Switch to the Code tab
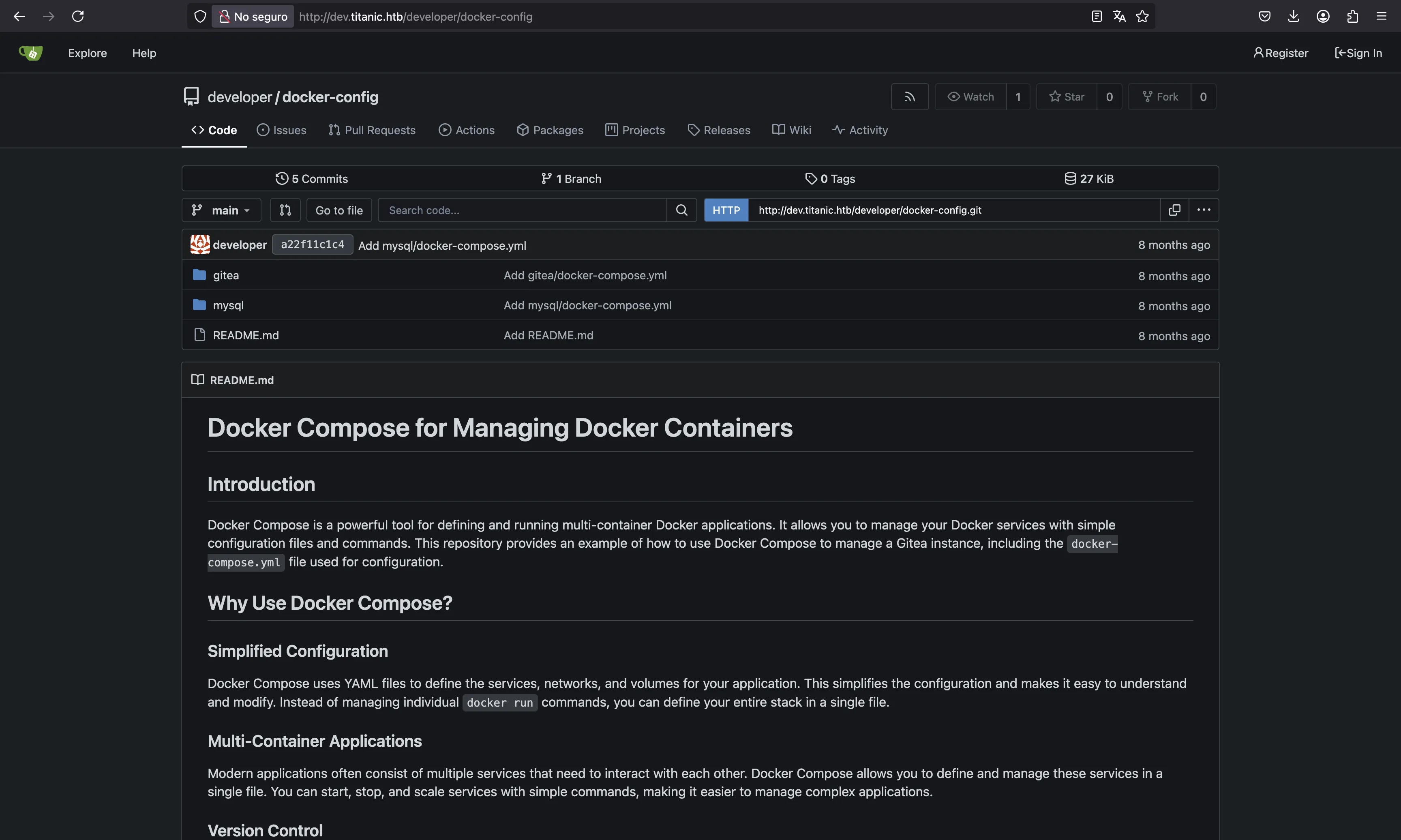The image size is (1401, 840). (x=214, y=130)
